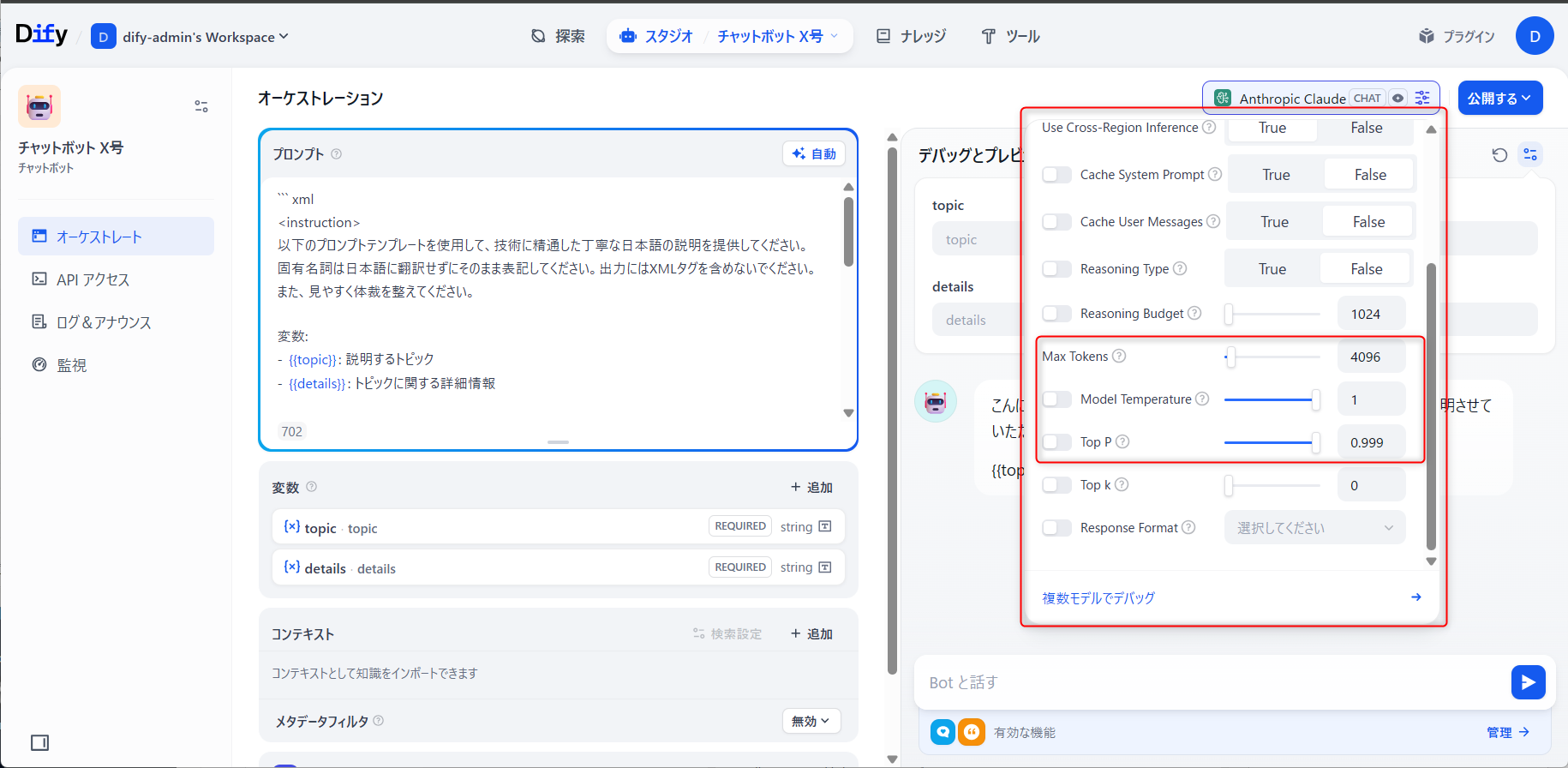Open the メタデータフィルタ 無効 dropdown
1568x768 pixels.
pyautogui.click(x=811, y=721)
